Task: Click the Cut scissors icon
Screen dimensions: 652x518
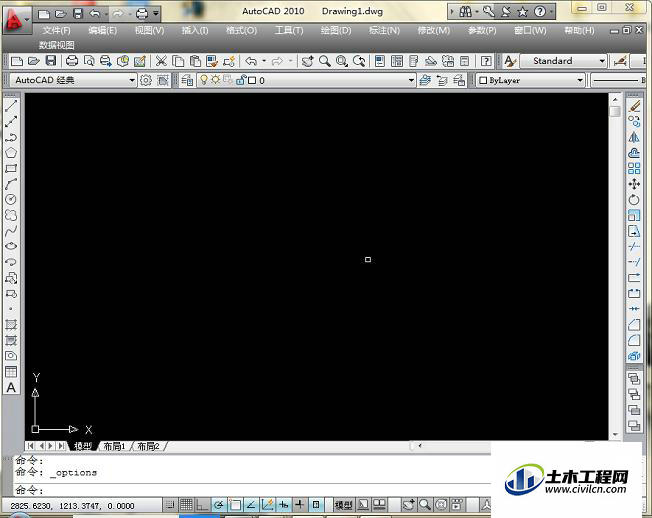Action: pyautogui.click(x=161, y=61)
